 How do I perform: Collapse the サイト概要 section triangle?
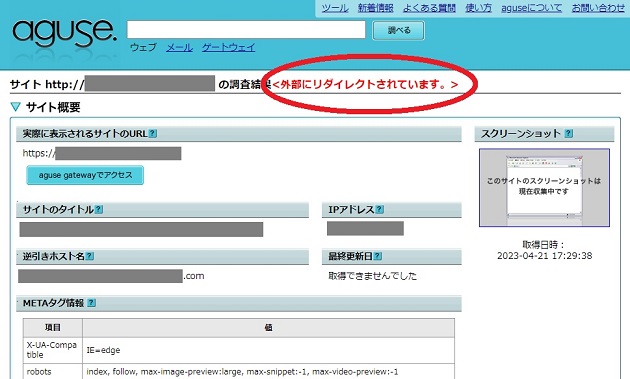[16, 107]
